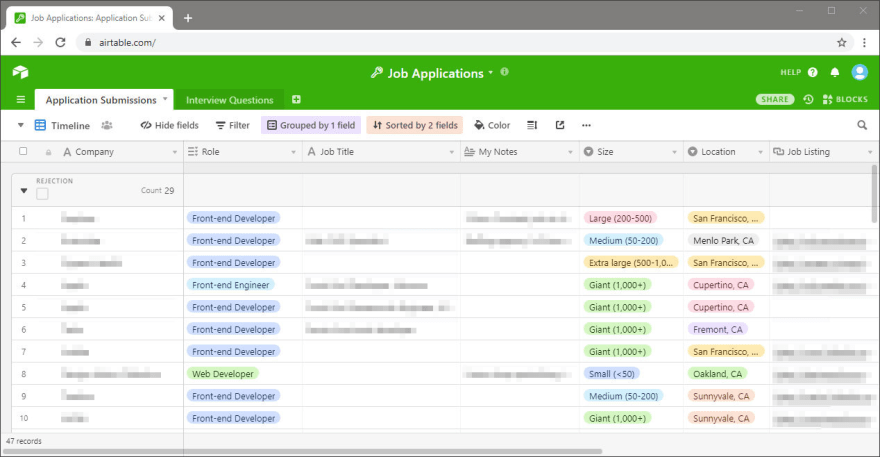Click Menlo Park, CA location cell
Viewport: 880px width, 457px height.
click(723, 241)
